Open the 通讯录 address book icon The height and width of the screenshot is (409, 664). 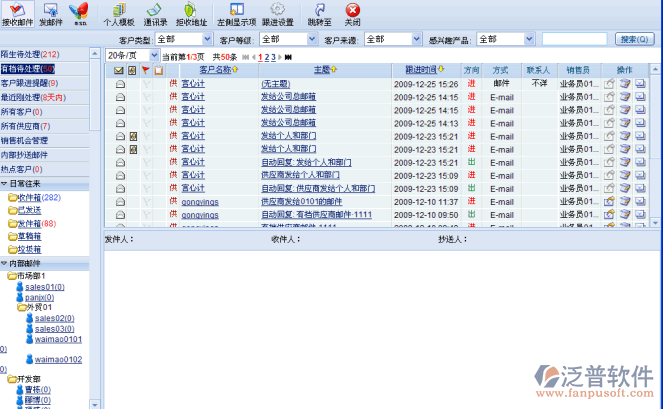click(155, 13)
